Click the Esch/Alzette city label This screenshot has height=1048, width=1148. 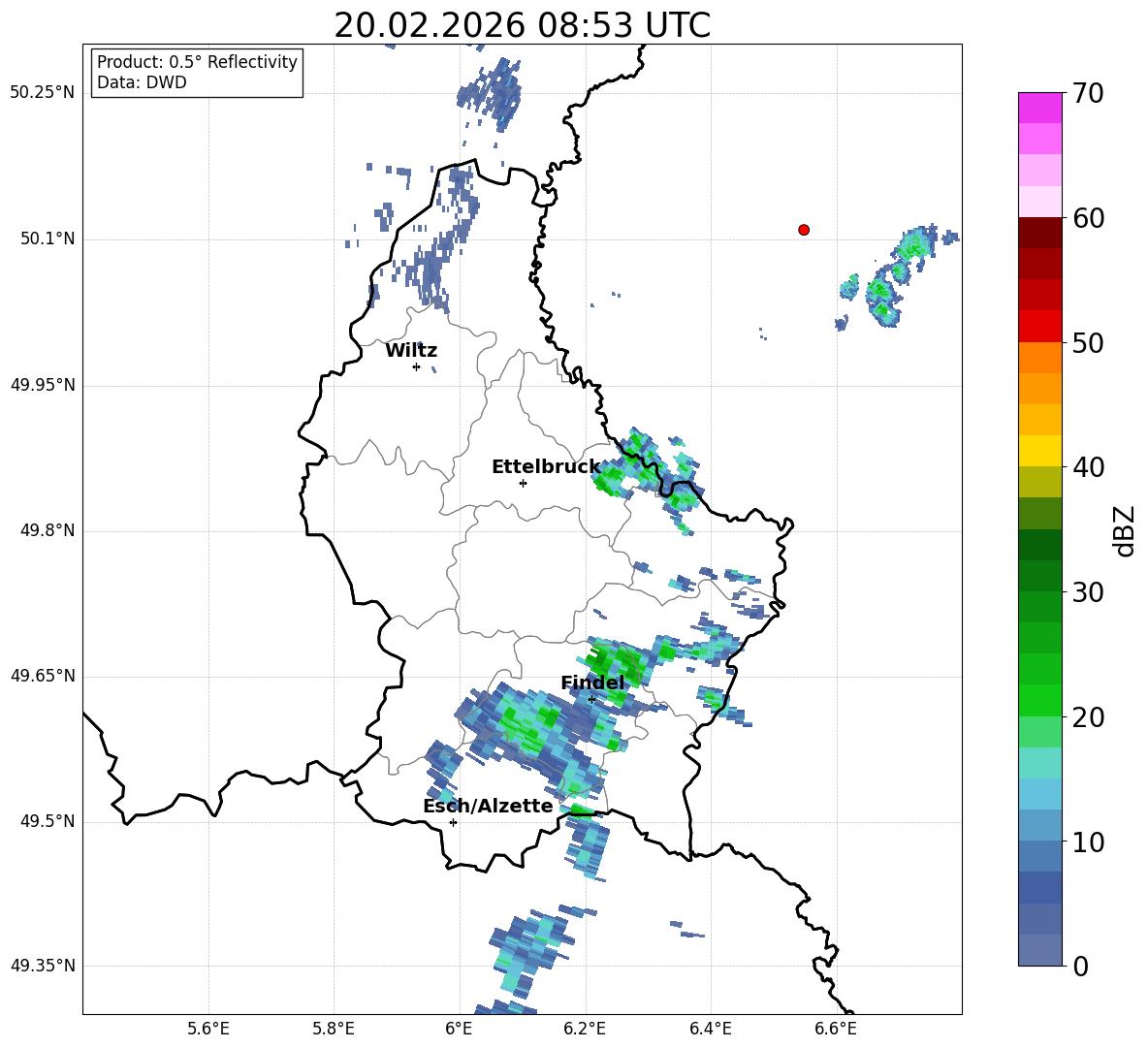[488, 806]
